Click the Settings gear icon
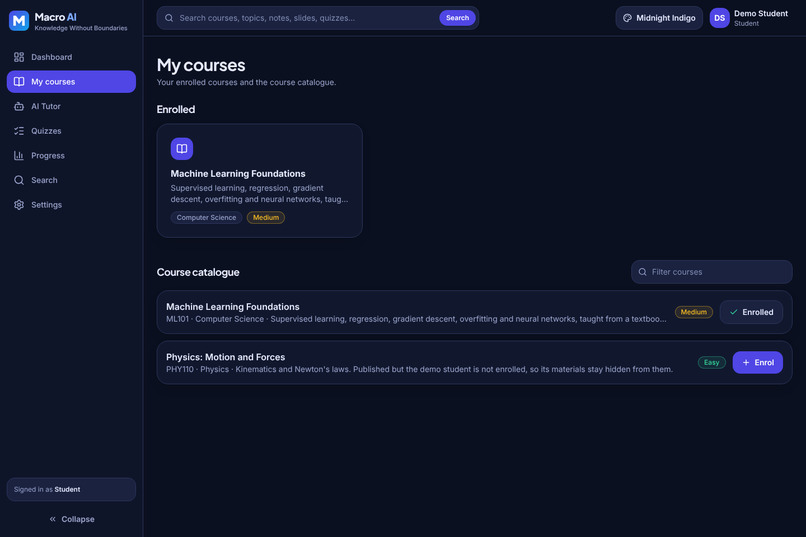This screenshot has height=537, width=806. 19,205
